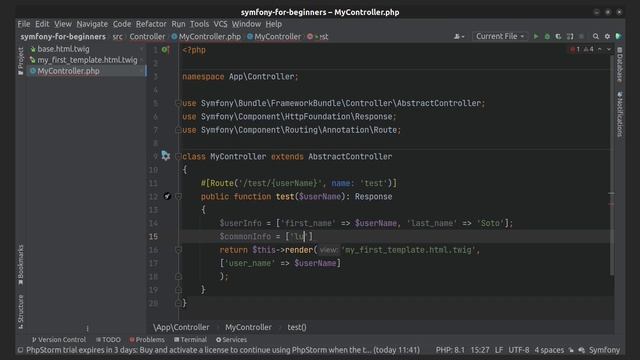Open the View menu
Viewport: 640px width, 360px height.
click(63, 24)
